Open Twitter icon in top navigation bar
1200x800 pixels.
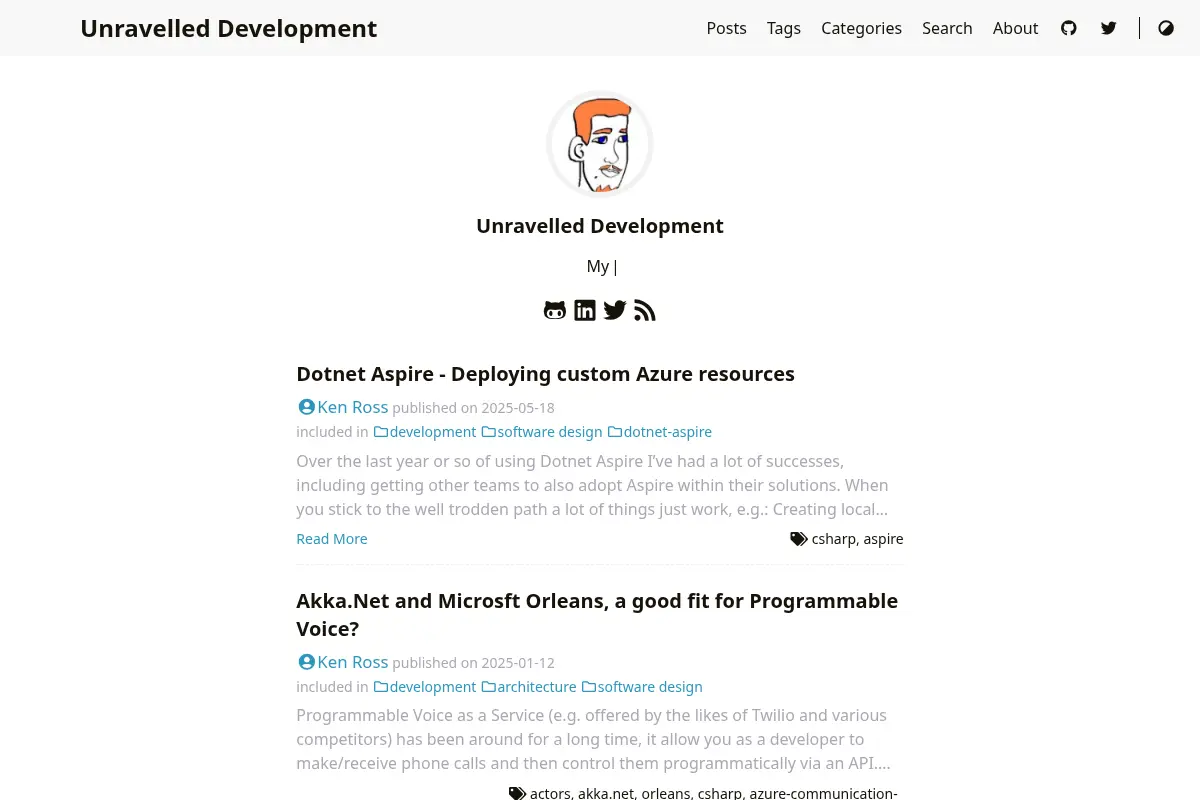[x=1109, y=28]
